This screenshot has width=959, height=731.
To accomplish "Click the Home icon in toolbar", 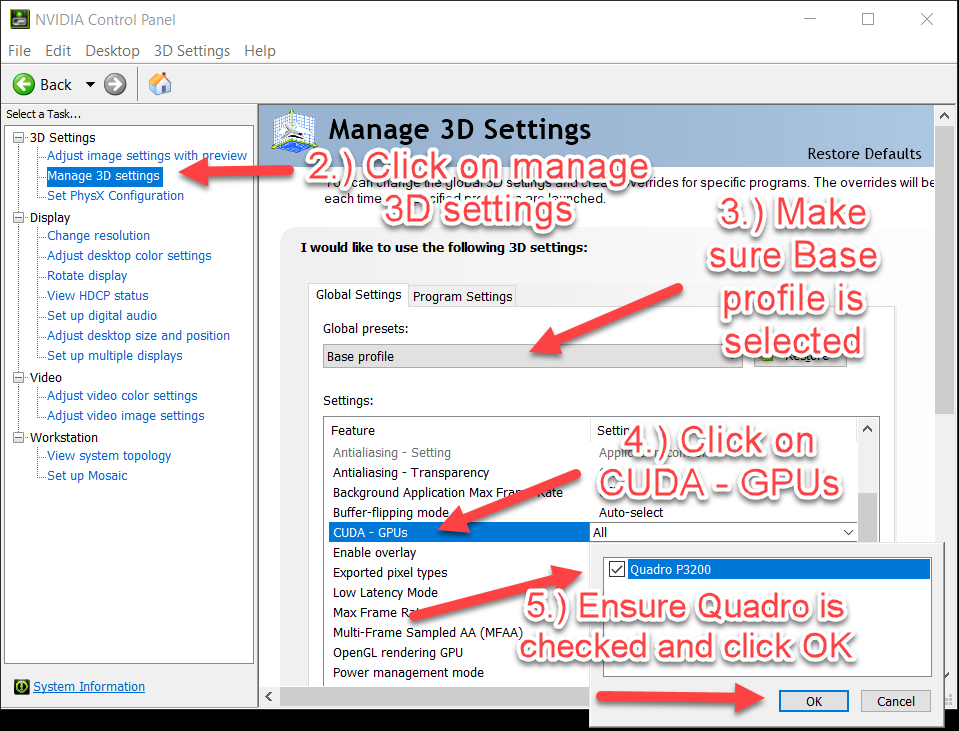I will pos(160,84).
